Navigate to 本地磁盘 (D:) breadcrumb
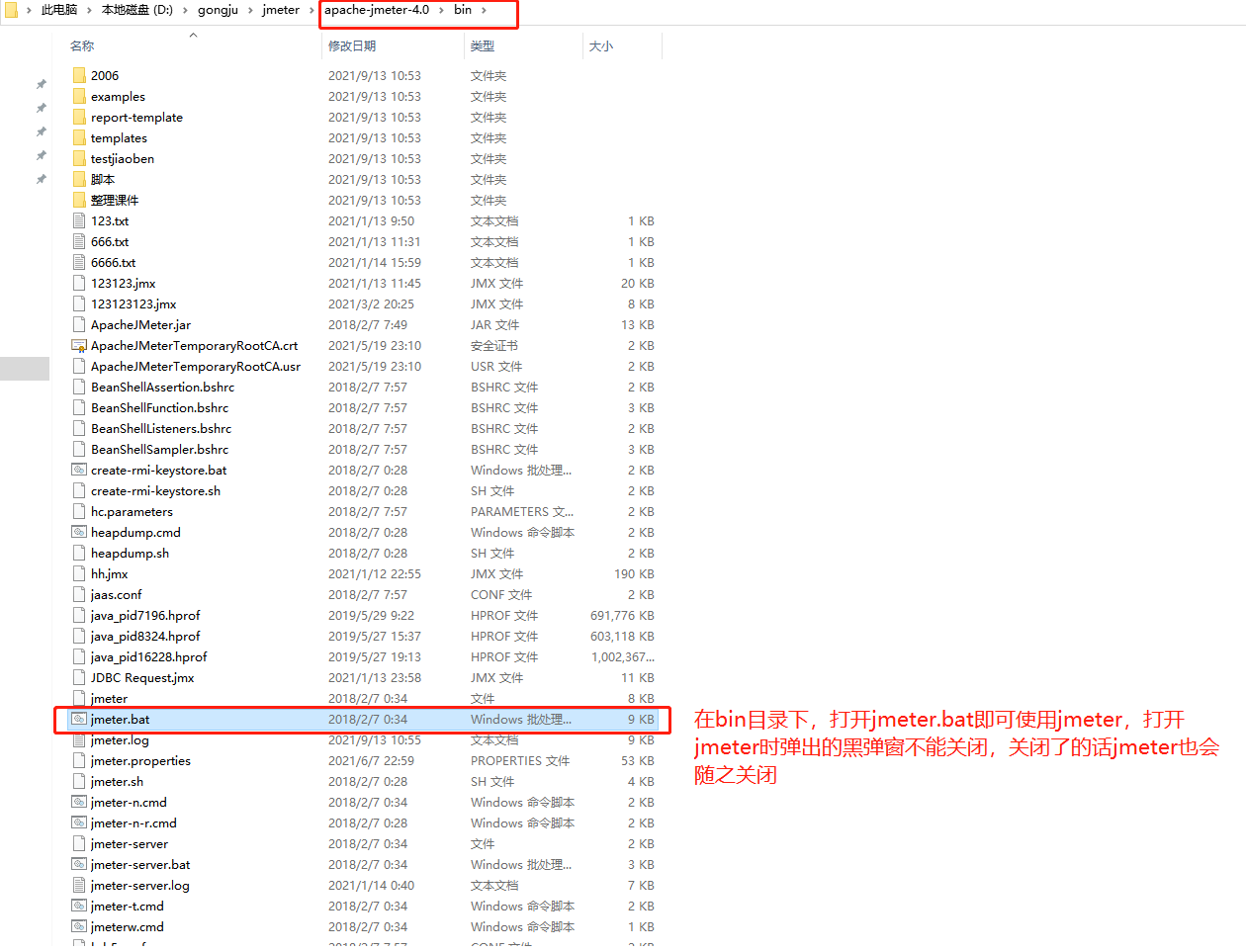Screen dimensions: 1246x952 (x=137, y=10)
